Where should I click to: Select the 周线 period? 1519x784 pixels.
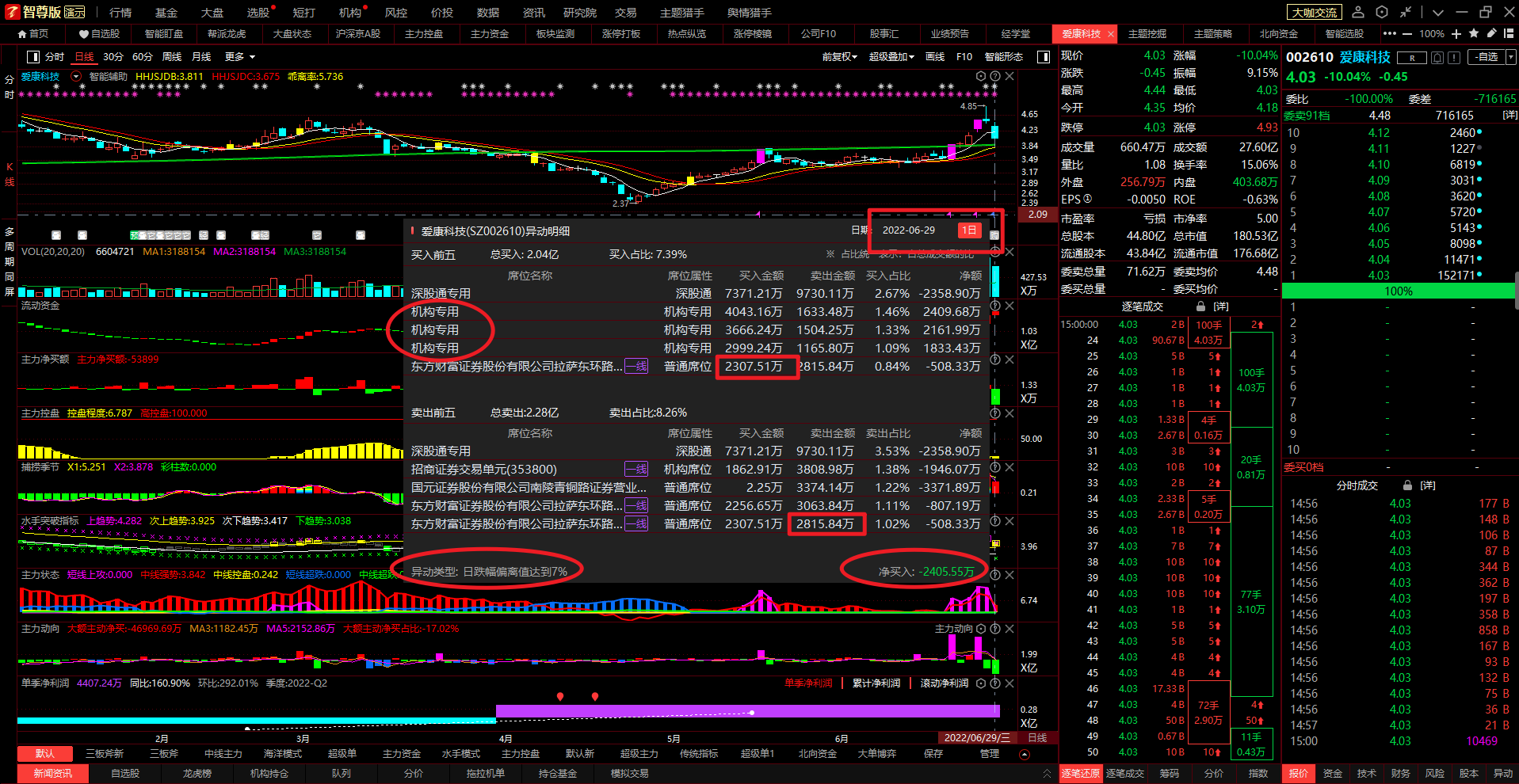coord(172,57)
